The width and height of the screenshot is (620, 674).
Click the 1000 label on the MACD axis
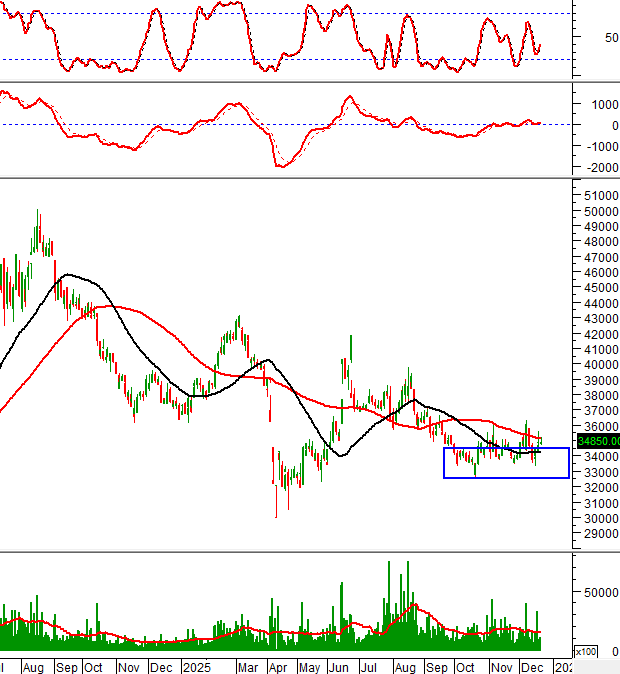[x=602, y=104]
